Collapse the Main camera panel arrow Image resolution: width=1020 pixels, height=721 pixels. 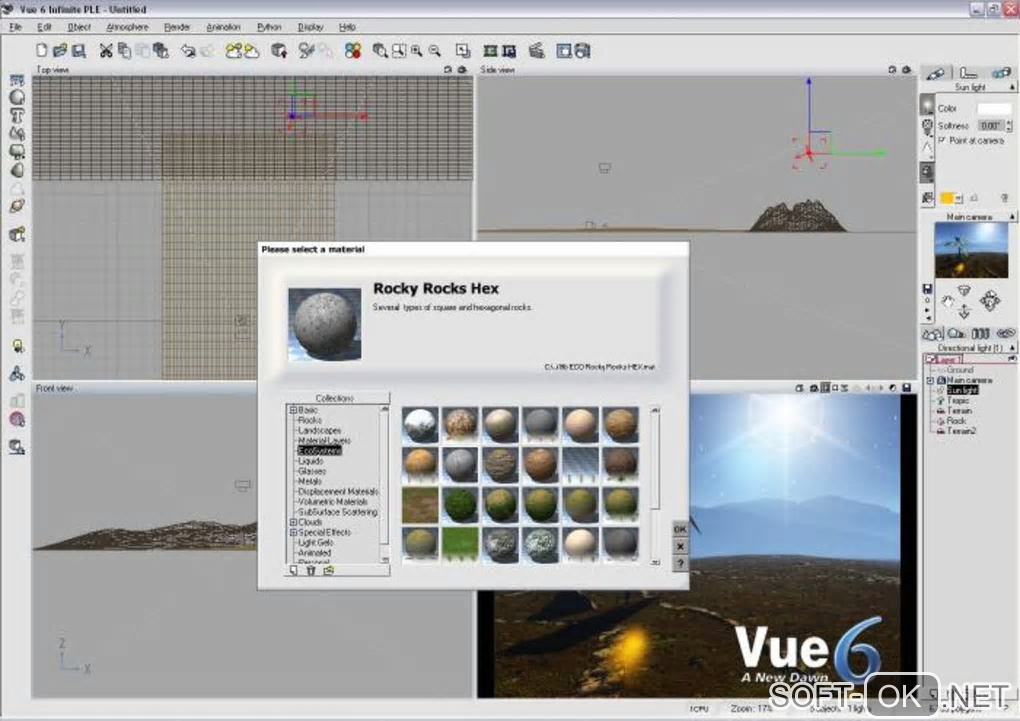1012,216
